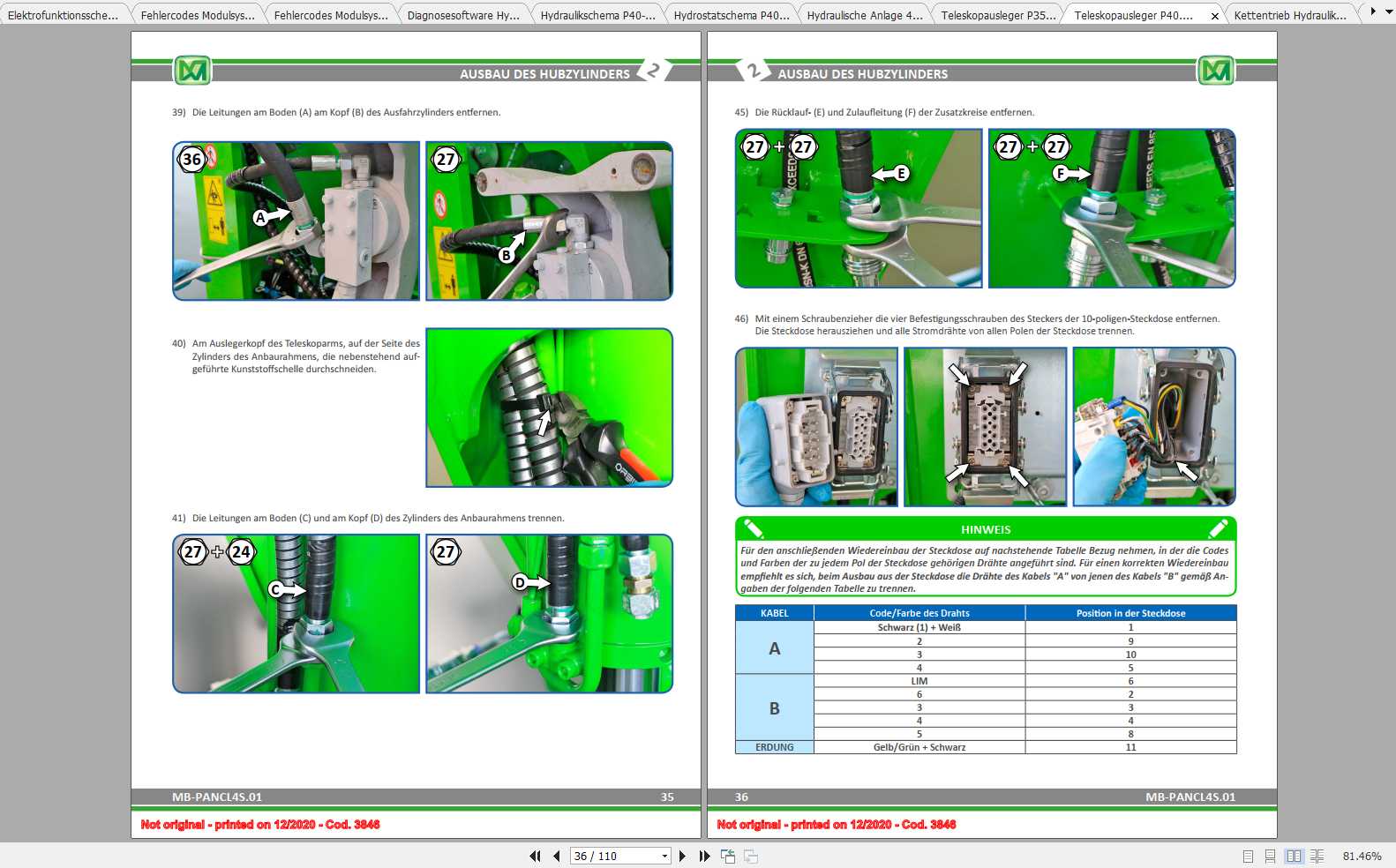Screen dimensions: 1396x868
Task: Open the Elektrofunktionssche... tab
Action: pyautogui.click(x=63, y=15)
